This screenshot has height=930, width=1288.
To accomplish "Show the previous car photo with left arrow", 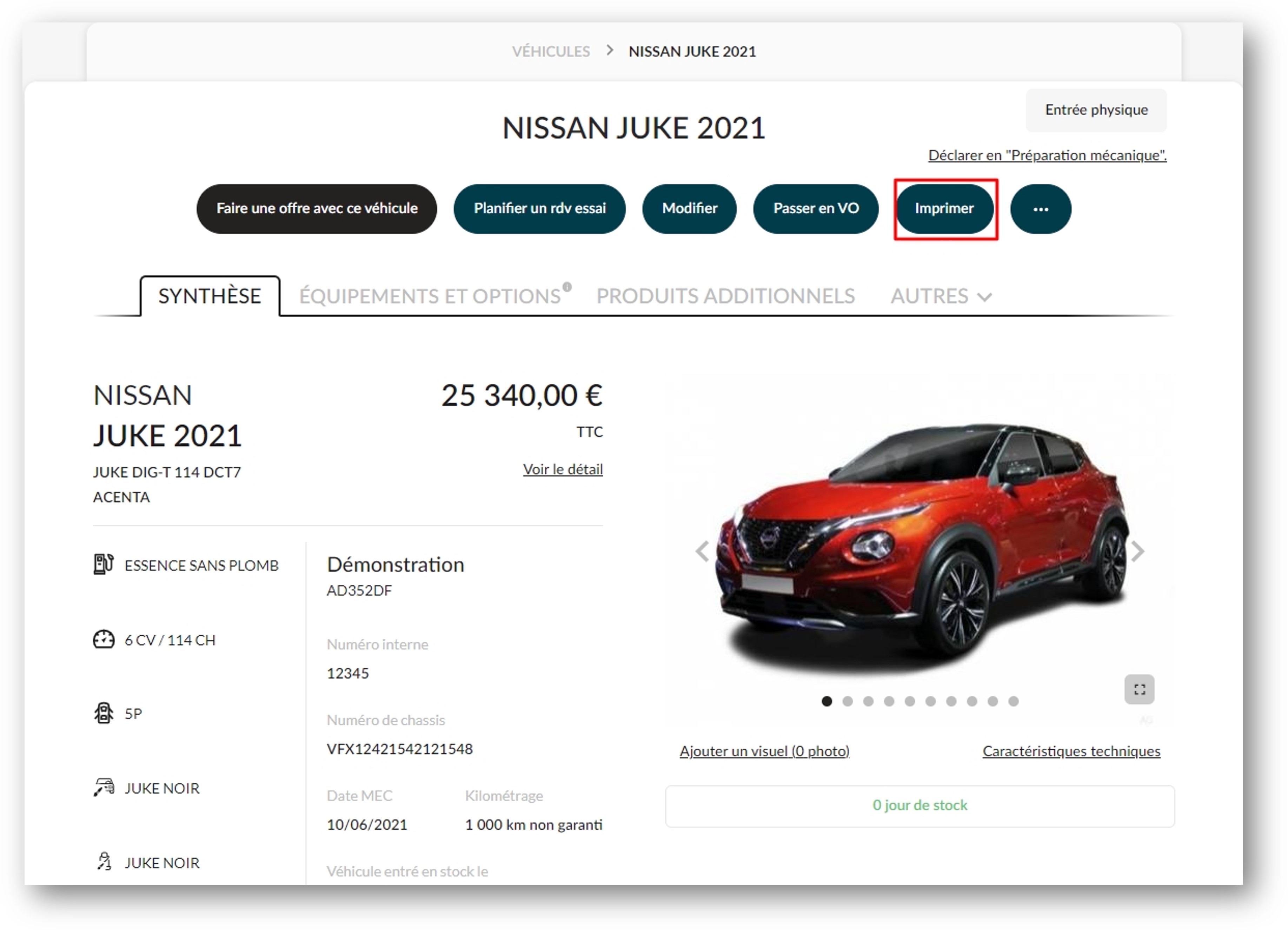I will (703, 551).
